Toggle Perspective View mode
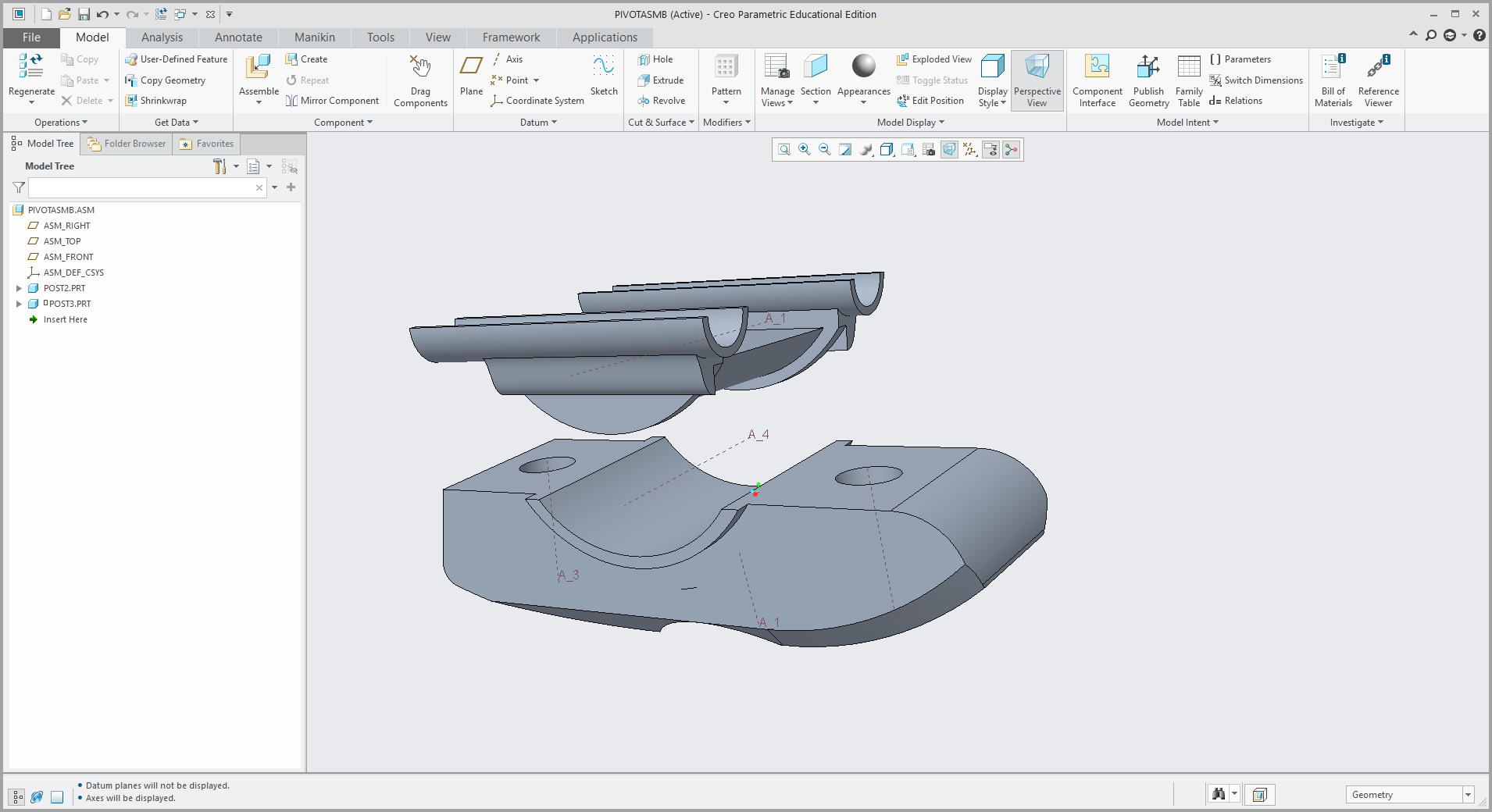Screen dimensions: 1492x812 click(1037, 80)
